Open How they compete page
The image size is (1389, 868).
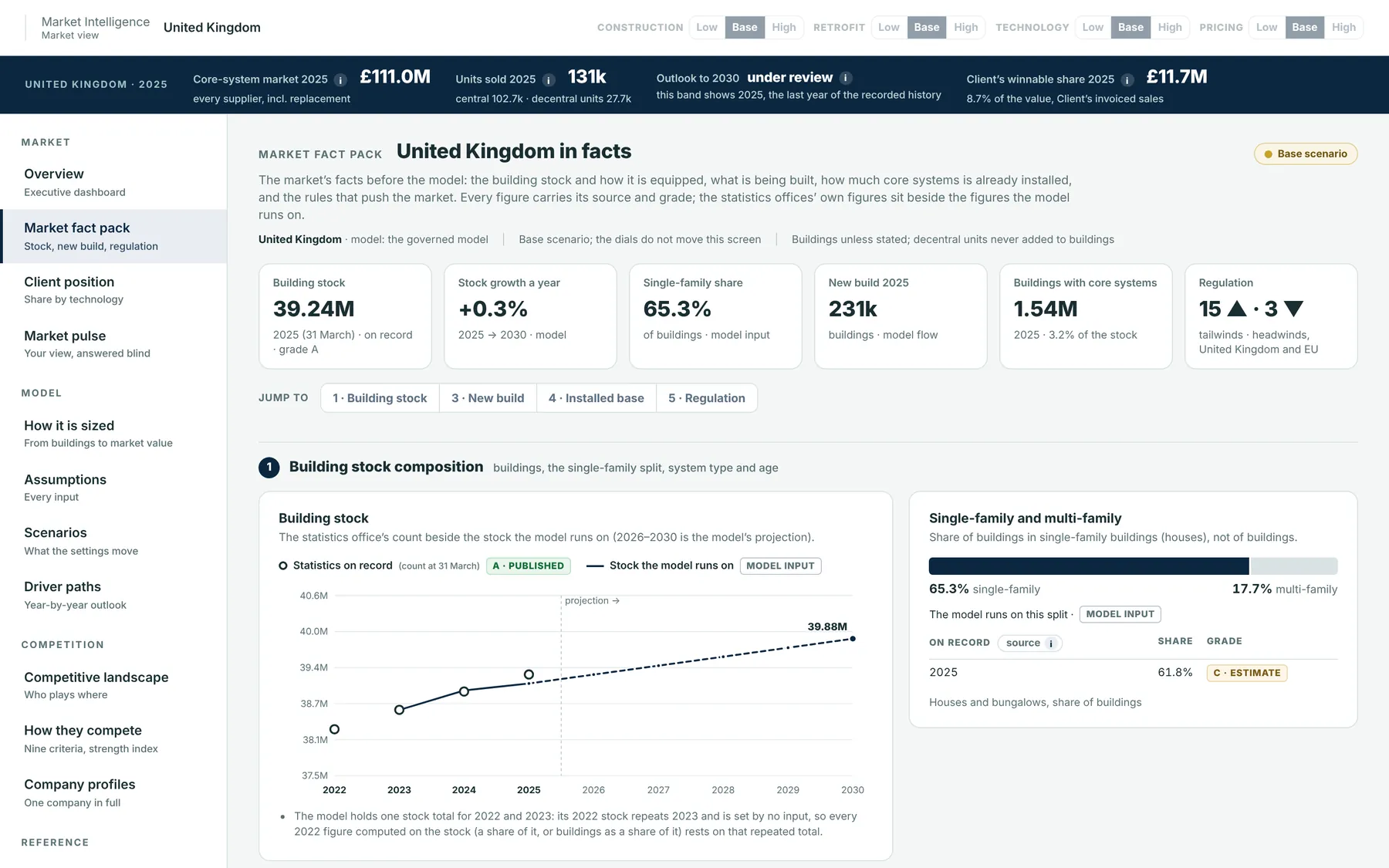coord(113,738)
